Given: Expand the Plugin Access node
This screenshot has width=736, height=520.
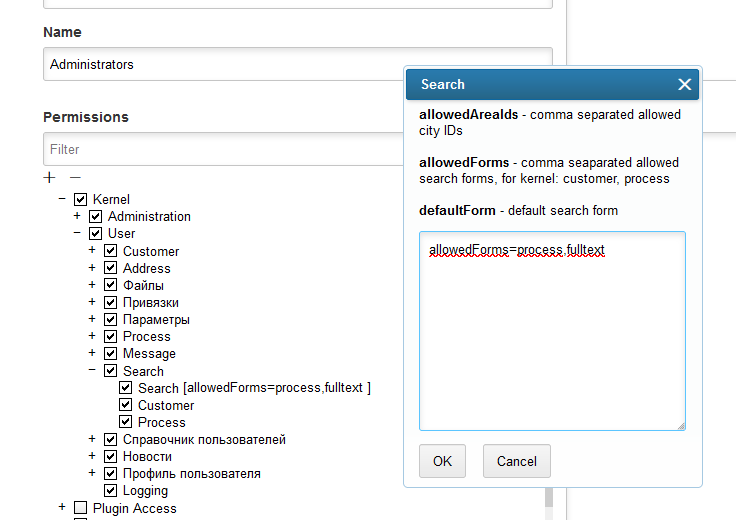Looking at the screenshot, I should tap(62, 507).
